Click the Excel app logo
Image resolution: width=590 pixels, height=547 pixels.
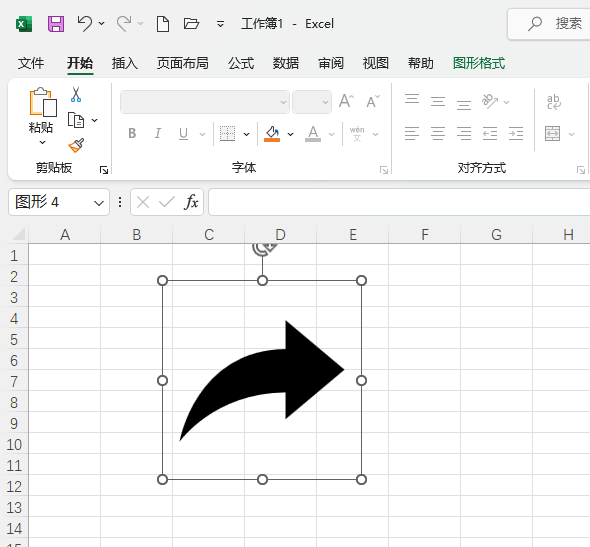click(24, 24)
